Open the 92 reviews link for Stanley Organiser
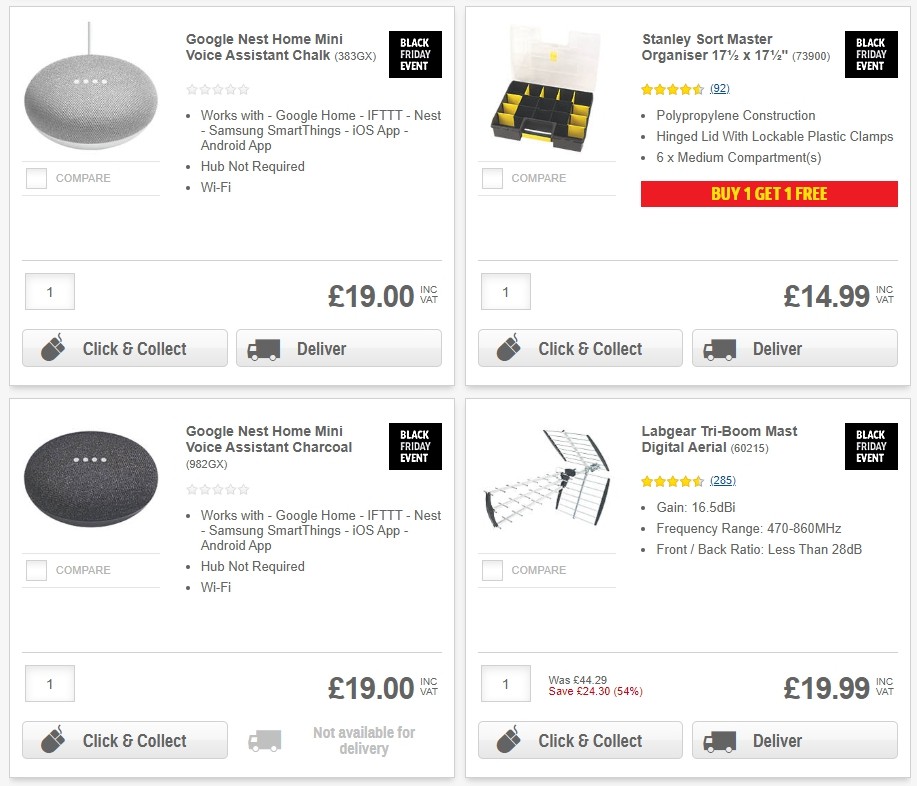This screenshot has height=786, width=917. coord(719,89)
